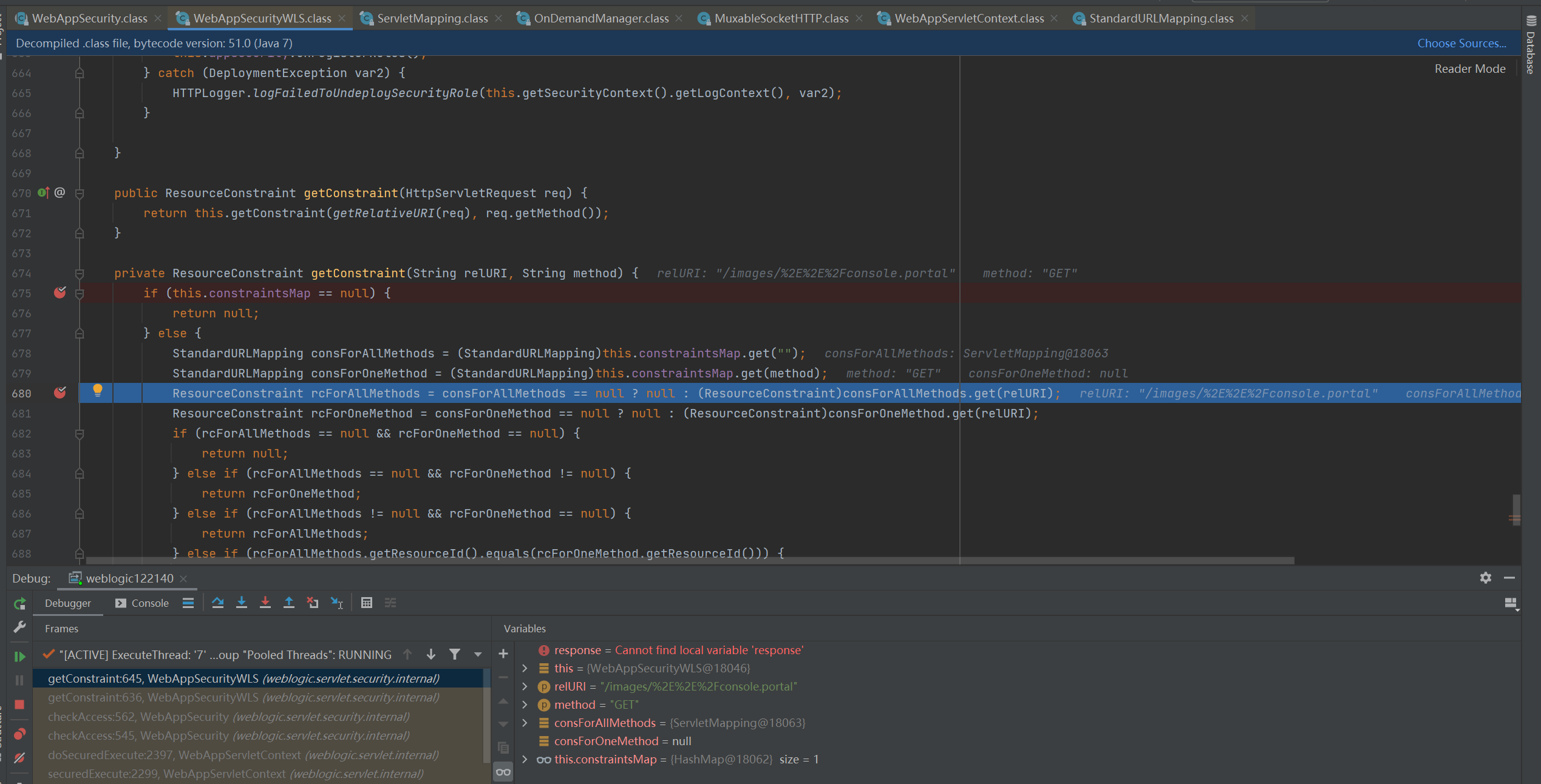This screenshot has height=784, width=1541.
Task: Open the thread selector dropdown
Action: (478, 654)
